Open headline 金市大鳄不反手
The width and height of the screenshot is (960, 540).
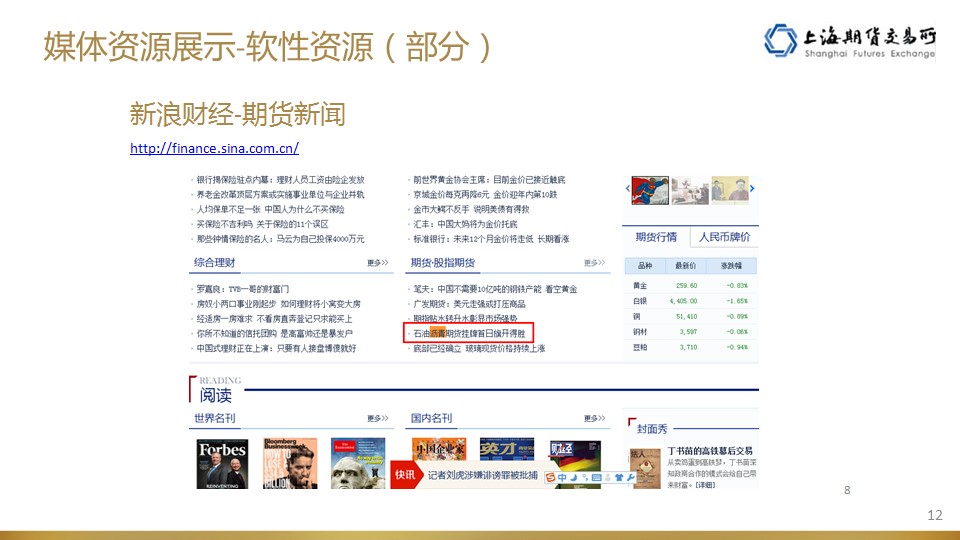[471, 209]
